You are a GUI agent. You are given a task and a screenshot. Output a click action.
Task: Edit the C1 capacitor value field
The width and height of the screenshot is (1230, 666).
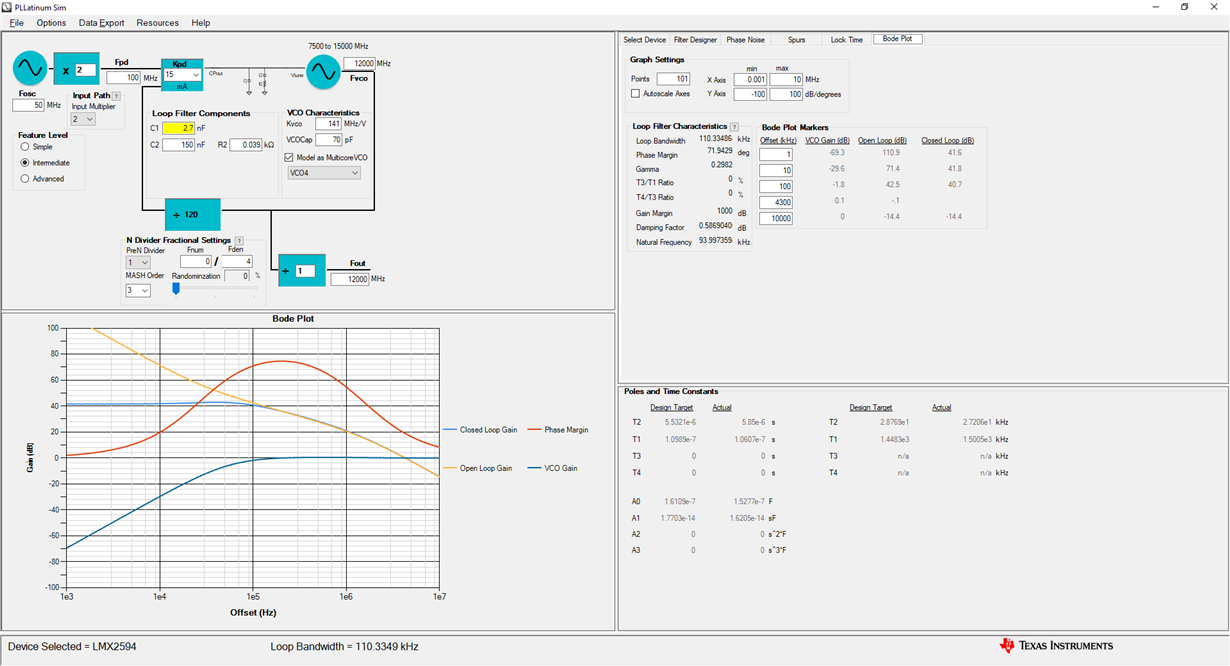[x=178, y=128]
